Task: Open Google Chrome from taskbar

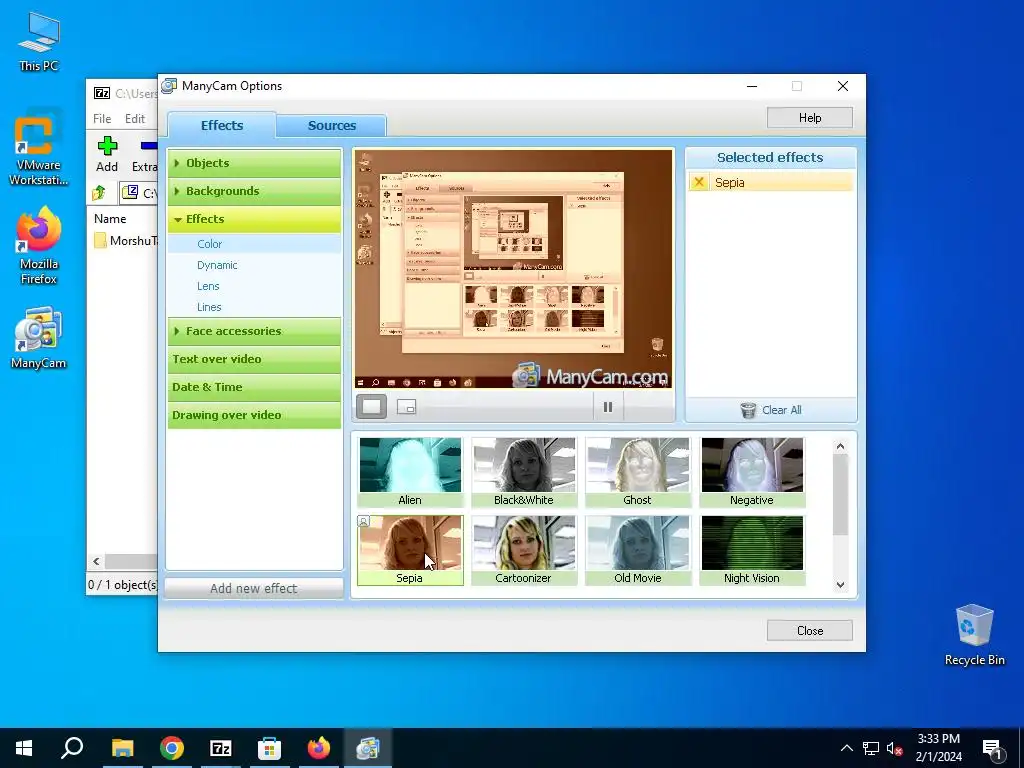Action: [172, 748]
